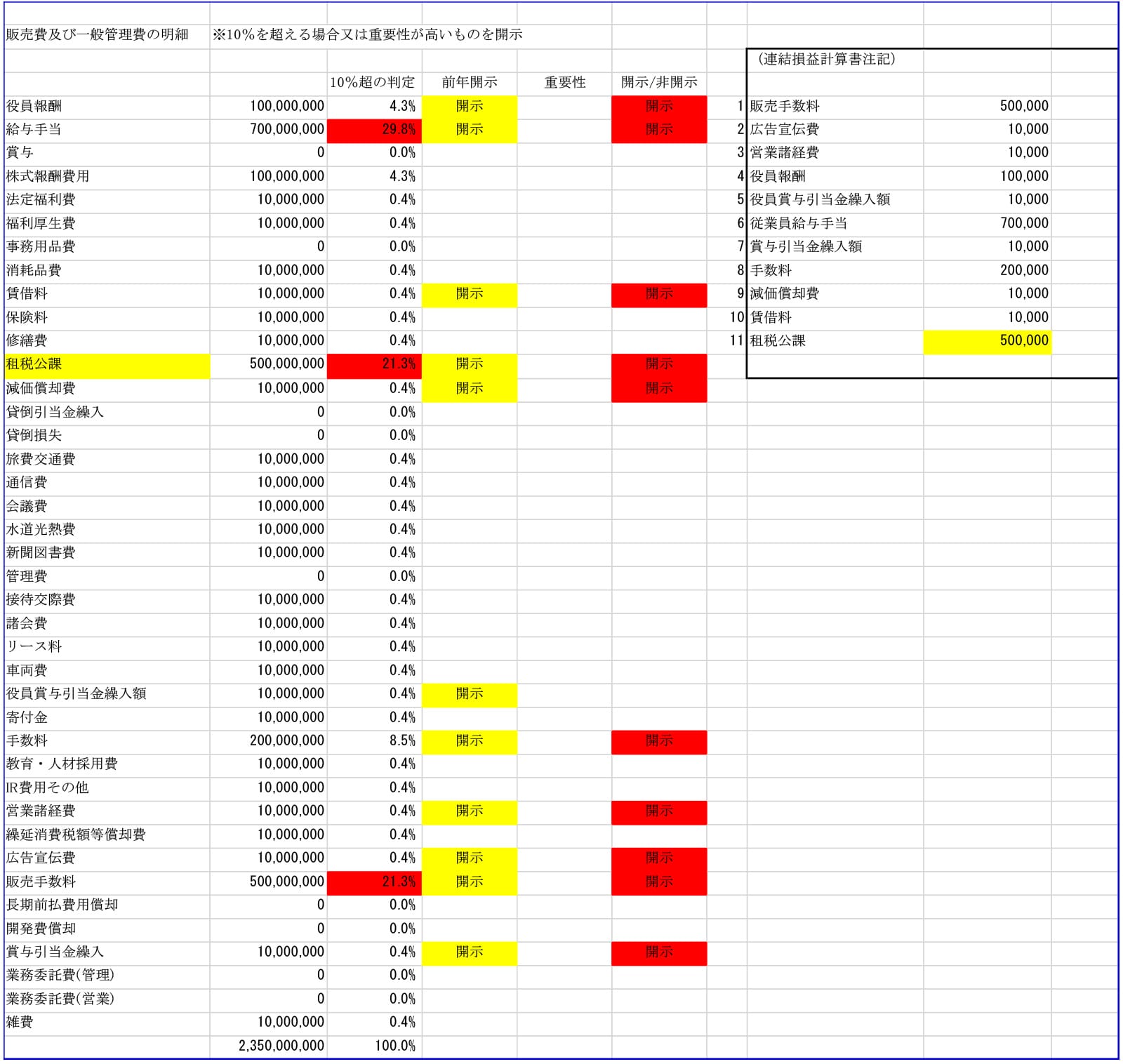Click the red 29.8% cell for 給与手当
Screen dimensions: 1123x1064
tap(374, 130)
